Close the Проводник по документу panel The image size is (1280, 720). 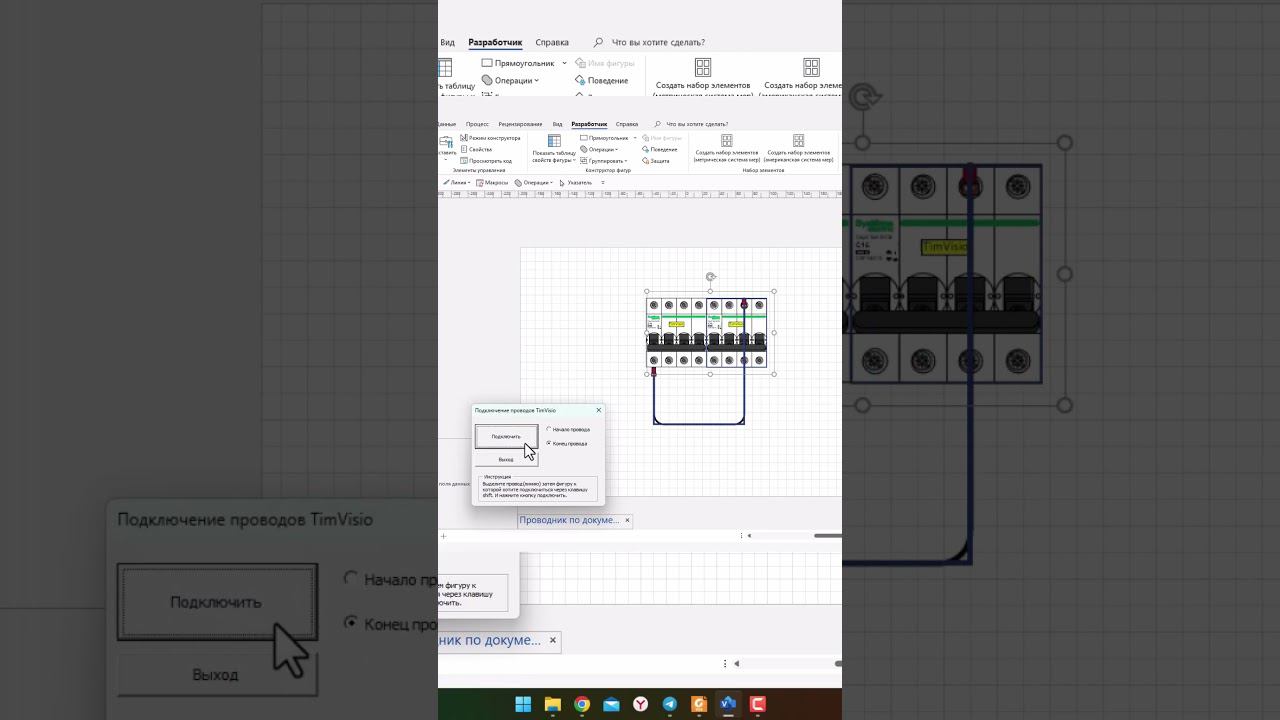(627, 520)
